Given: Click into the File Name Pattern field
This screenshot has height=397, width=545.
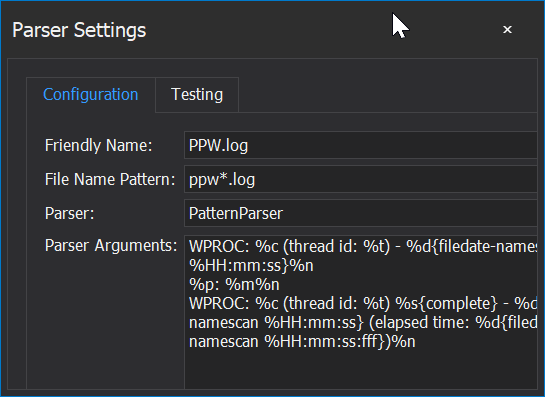Looking at the screenshot, I should [x=361, y=179].
